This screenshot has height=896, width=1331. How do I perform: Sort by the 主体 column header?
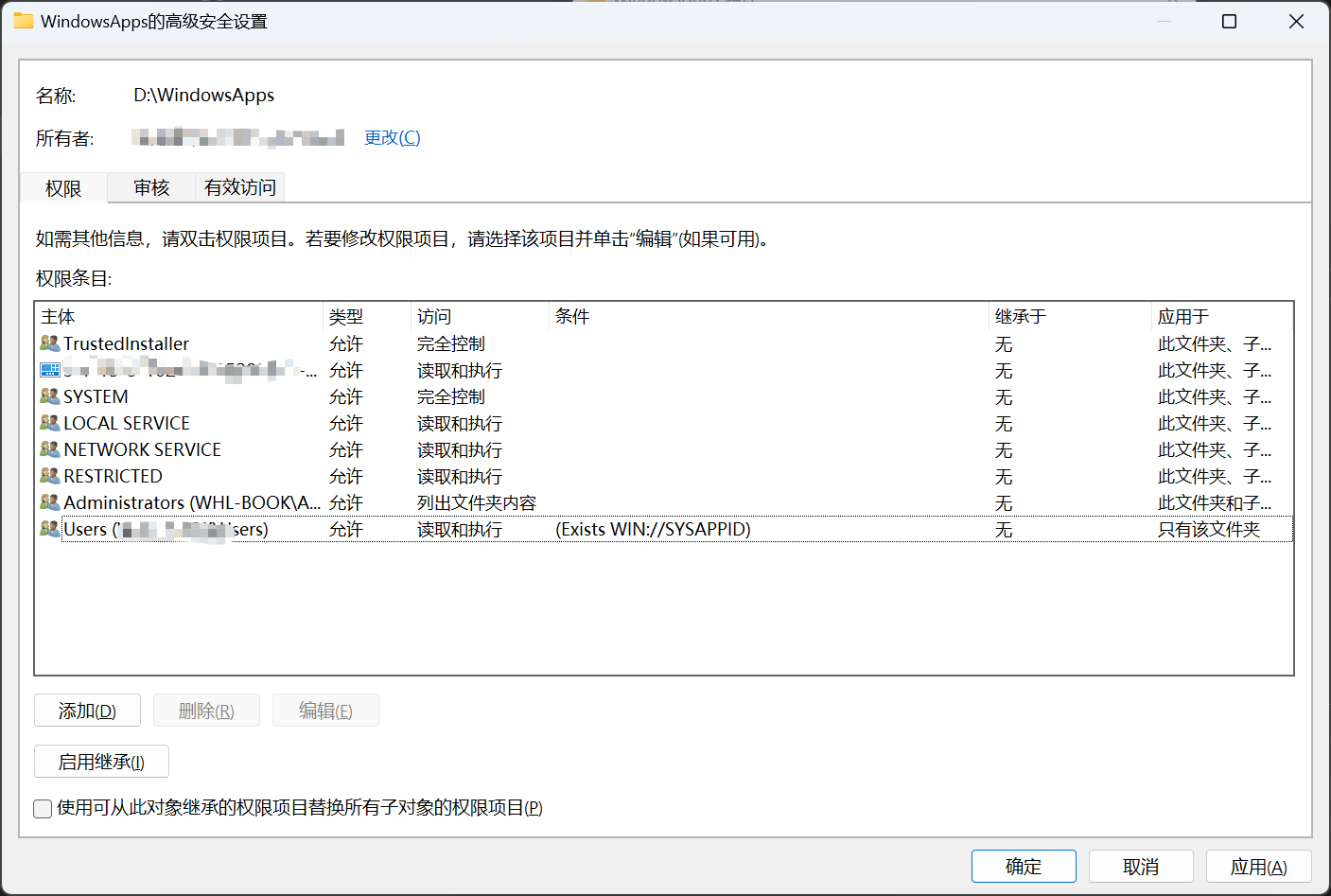click(x=180, y=317)
